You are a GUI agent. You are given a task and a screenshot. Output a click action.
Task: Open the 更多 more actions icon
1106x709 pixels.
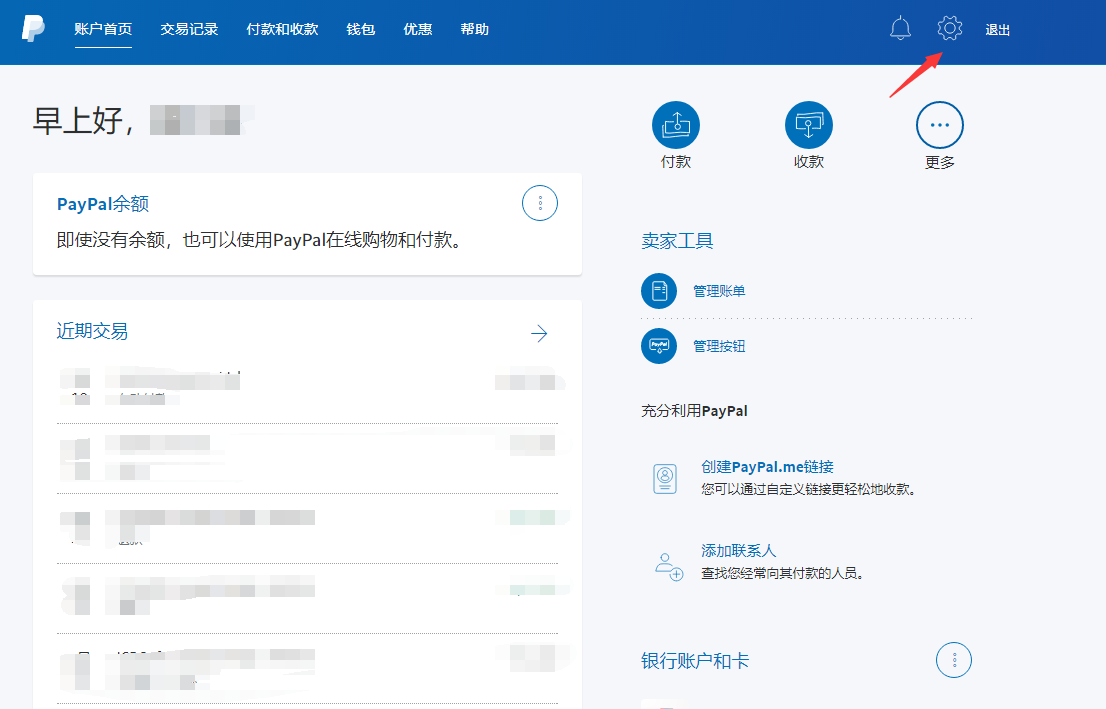[940, 125]
